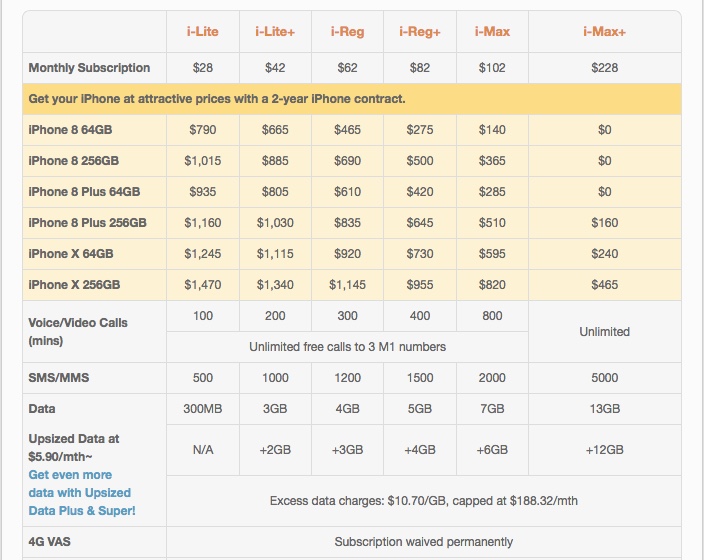Click the $62 monthly subscription price
The width and height of the screenshot is (704, 560).
click(348, 68)
